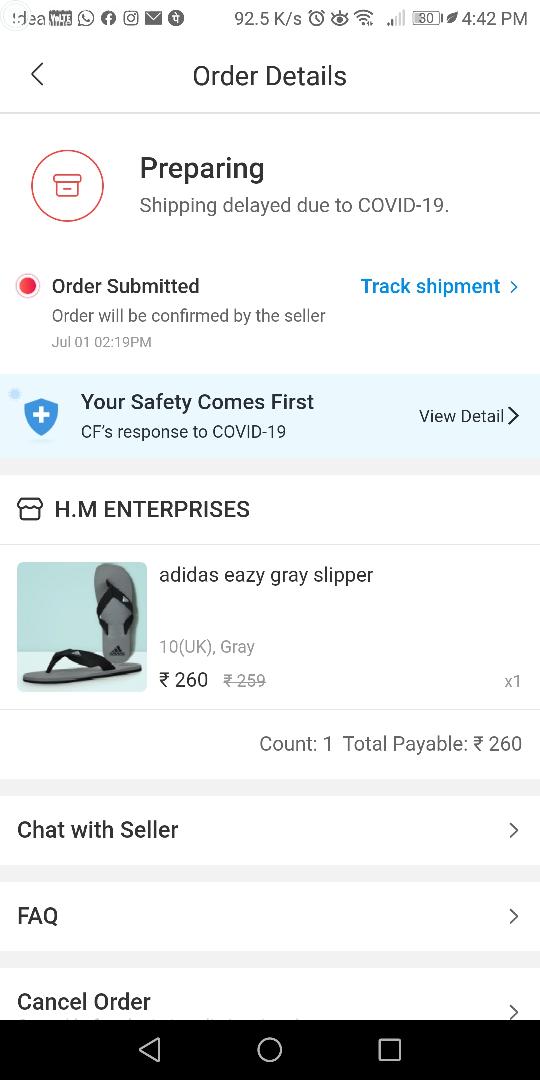Tap the Android home circle button
Image resolution: width=540 pixels, height=1080 pixels.
point(269,1050)
